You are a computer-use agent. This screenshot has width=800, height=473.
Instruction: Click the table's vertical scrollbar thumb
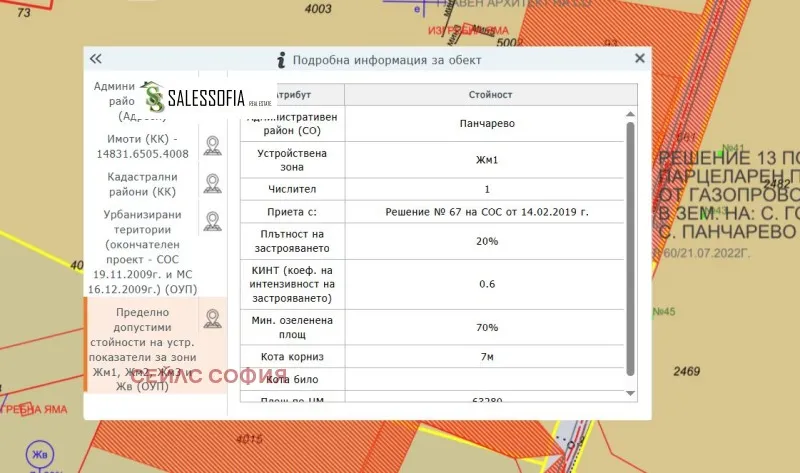point(630,245)
